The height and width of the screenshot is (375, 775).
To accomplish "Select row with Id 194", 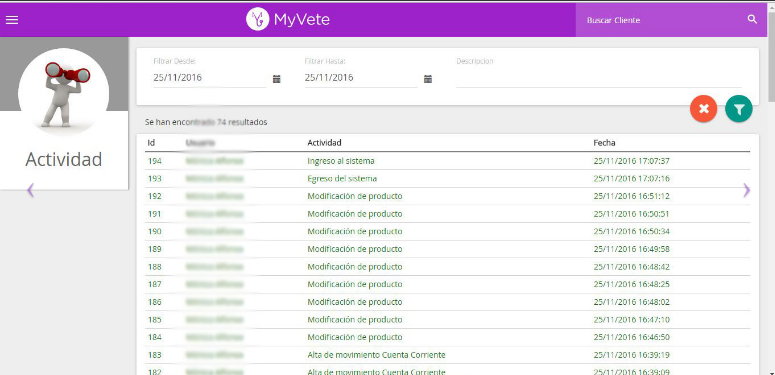I will [447, 161].
